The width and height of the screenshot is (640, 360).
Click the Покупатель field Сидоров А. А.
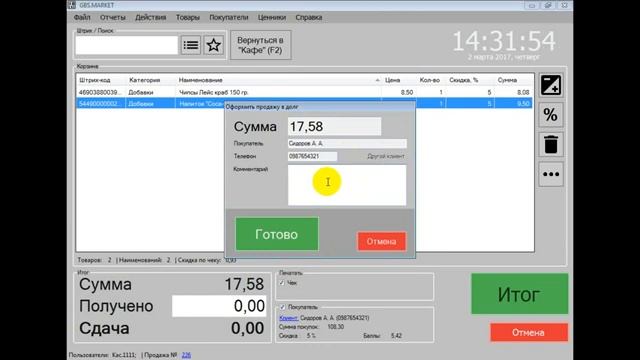pyautogui.click(x=347, y=144)
